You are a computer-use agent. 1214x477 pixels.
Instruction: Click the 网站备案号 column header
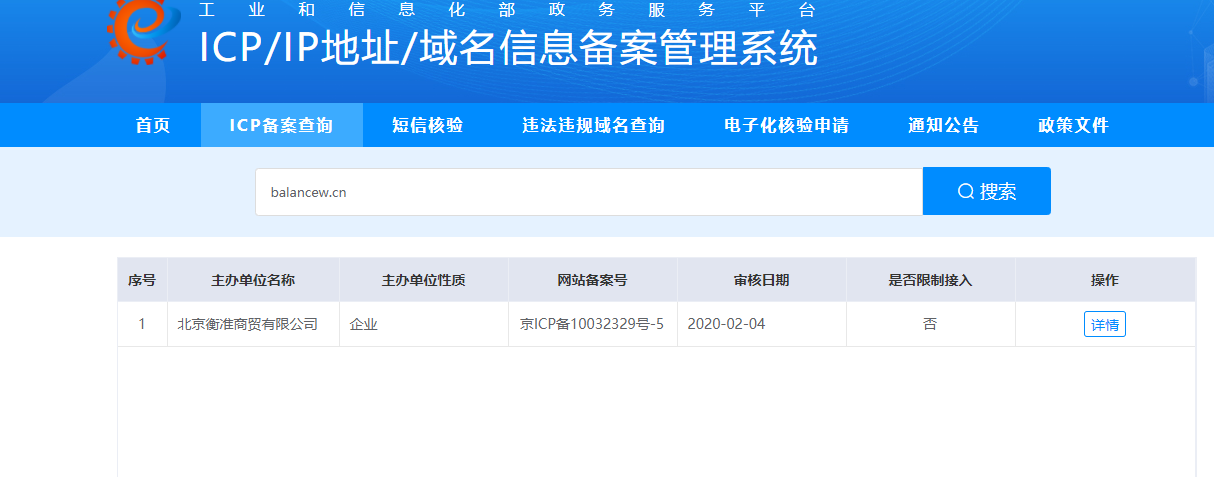pos(592,281)
